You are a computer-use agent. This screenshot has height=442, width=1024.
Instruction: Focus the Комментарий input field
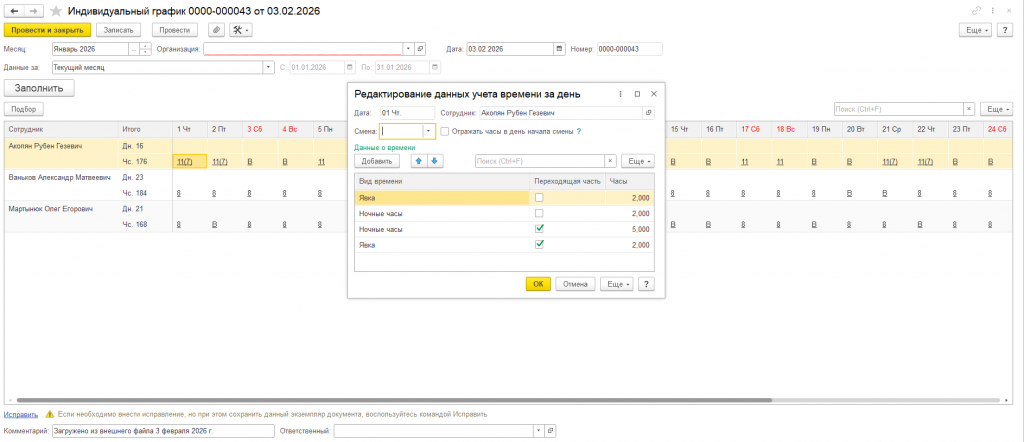click(x=163, y=431)
